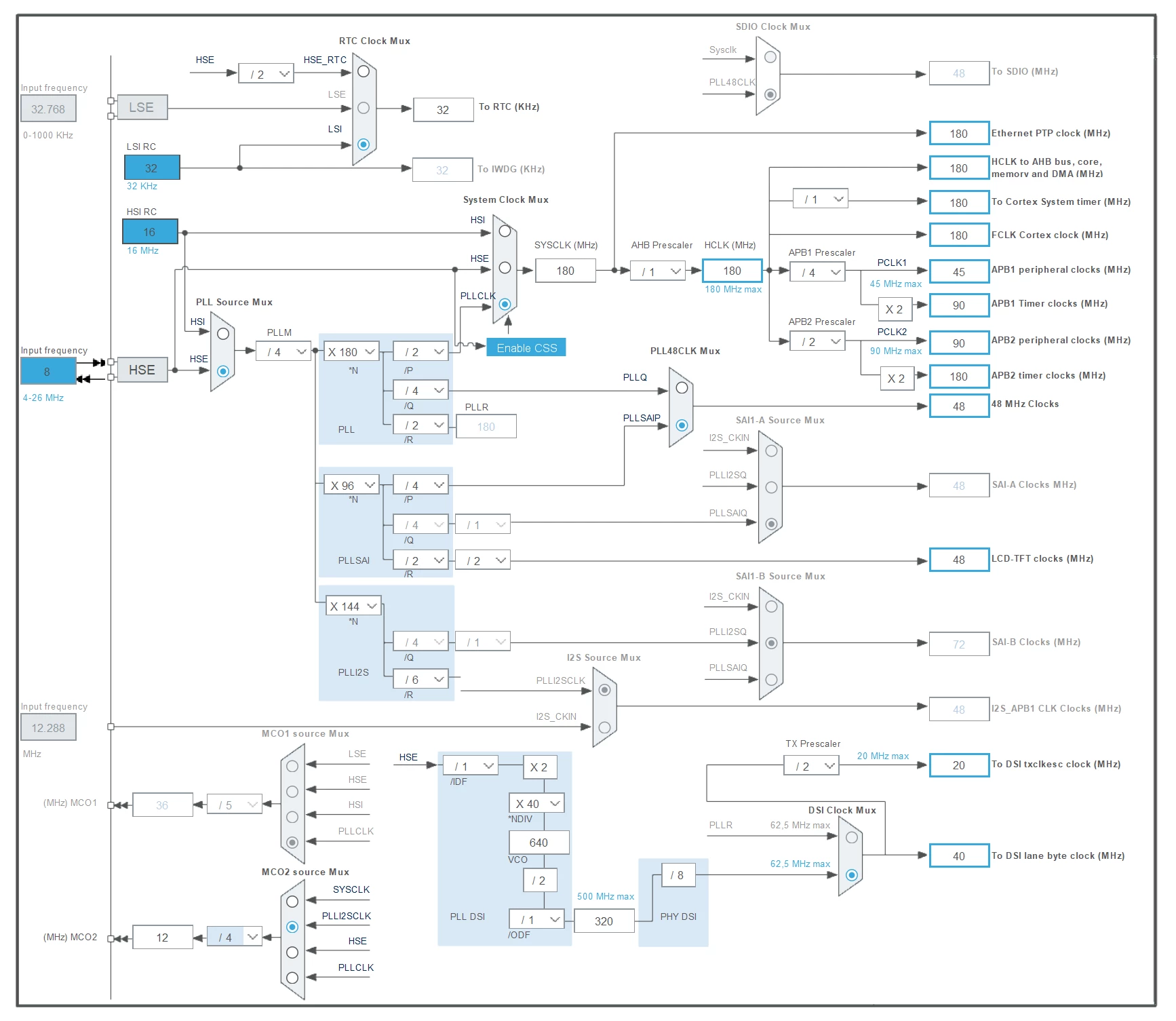Open APB2 Prescaler /2 dropdown

(818, 341)
